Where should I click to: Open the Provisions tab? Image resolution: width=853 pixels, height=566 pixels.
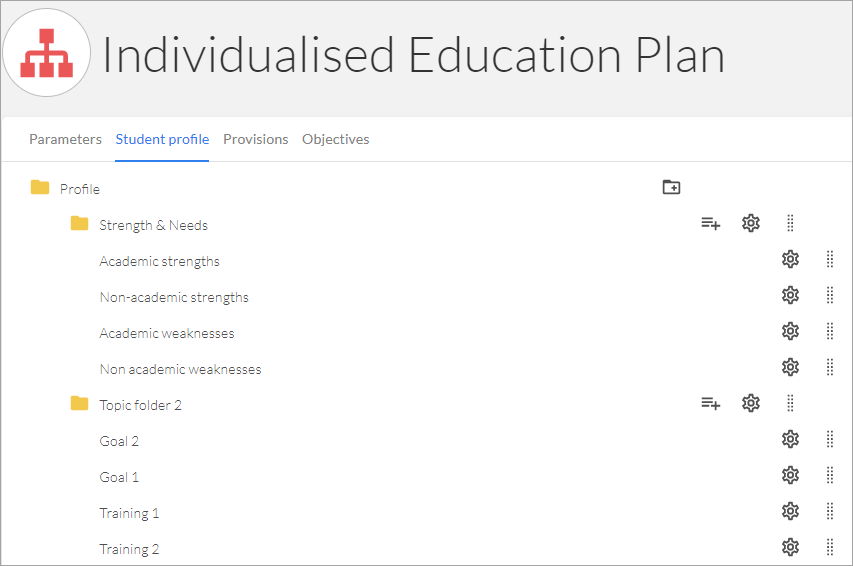(256, 139)
